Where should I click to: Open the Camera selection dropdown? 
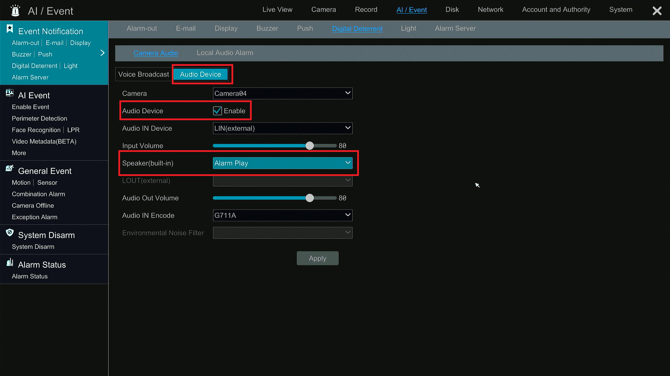(282, 93)
